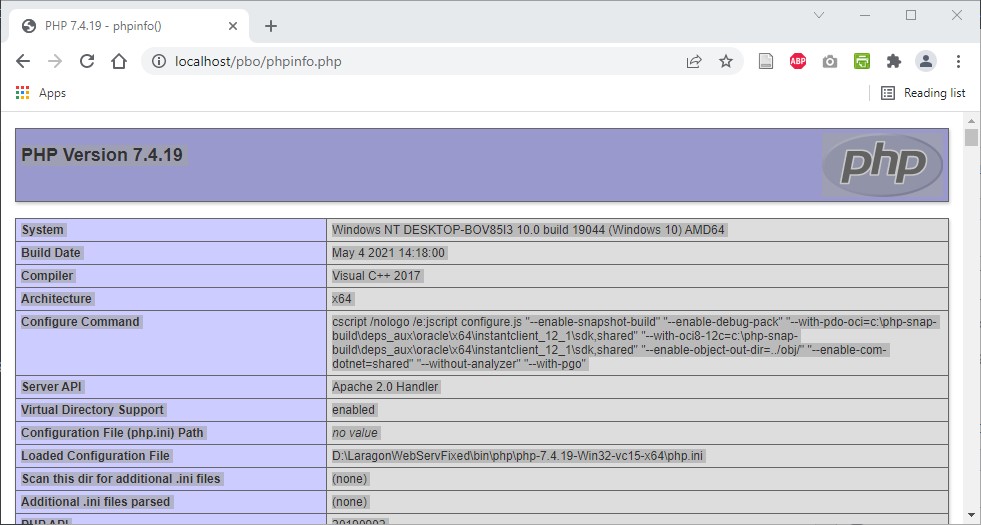Expand the tab search chevron
Image resolution: width=981 pixels, height=525 pixels.
818,15
